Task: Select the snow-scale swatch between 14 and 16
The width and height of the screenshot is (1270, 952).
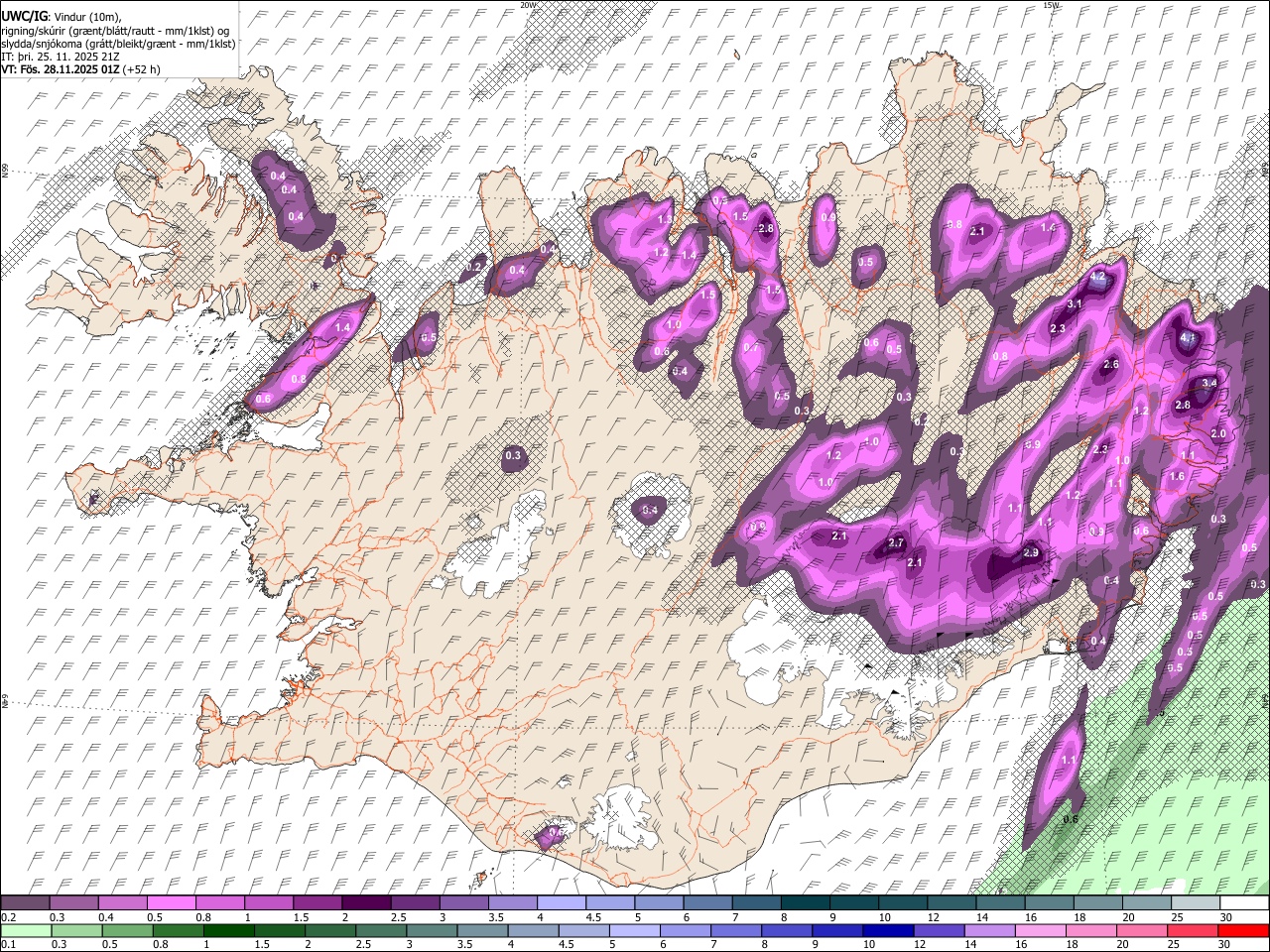Action: (x=1002, y=902)
